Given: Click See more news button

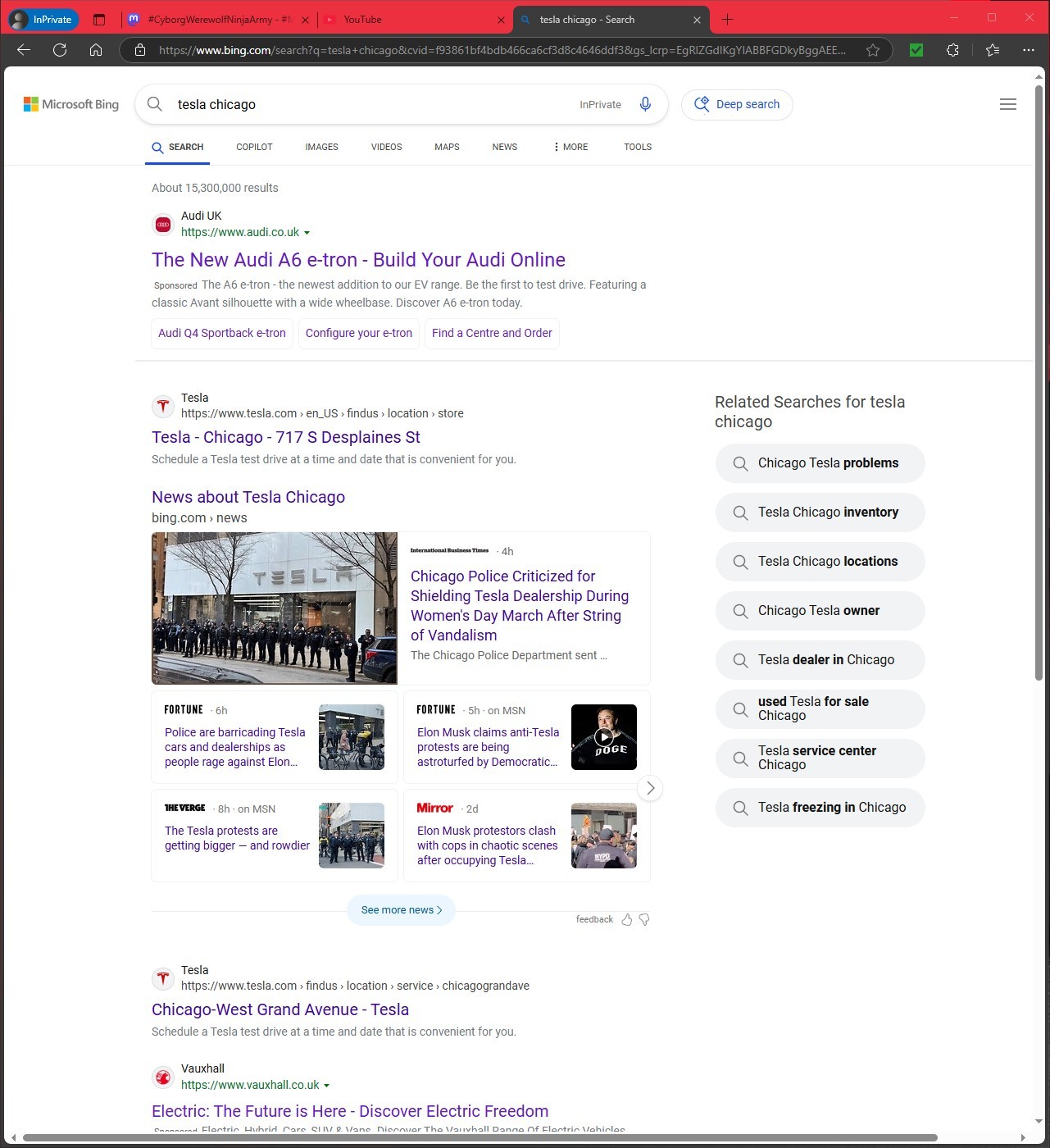Looking at the screenshot, I should click(x=401, y=910).
